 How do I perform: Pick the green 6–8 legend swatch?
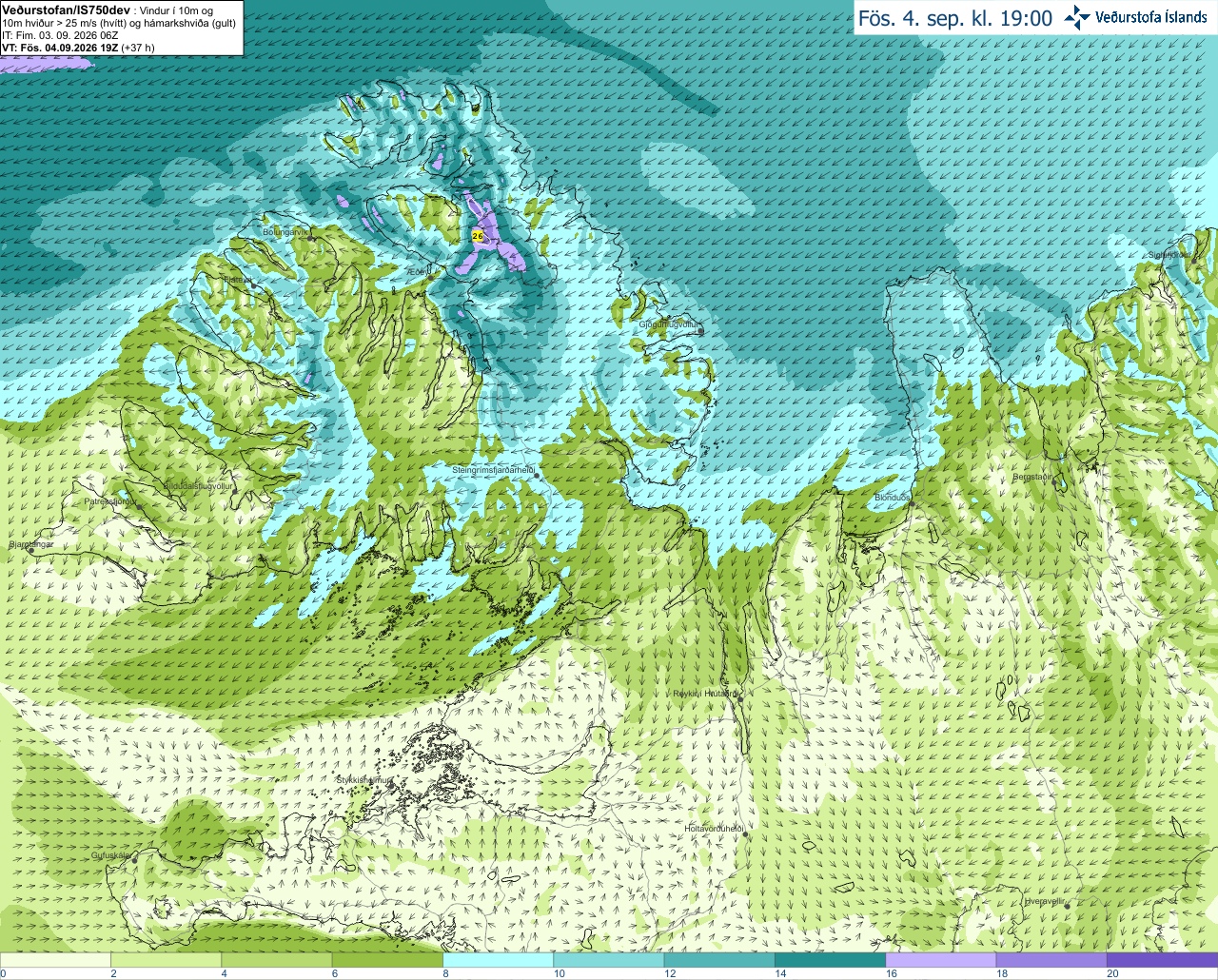click(x=387, y=960)
